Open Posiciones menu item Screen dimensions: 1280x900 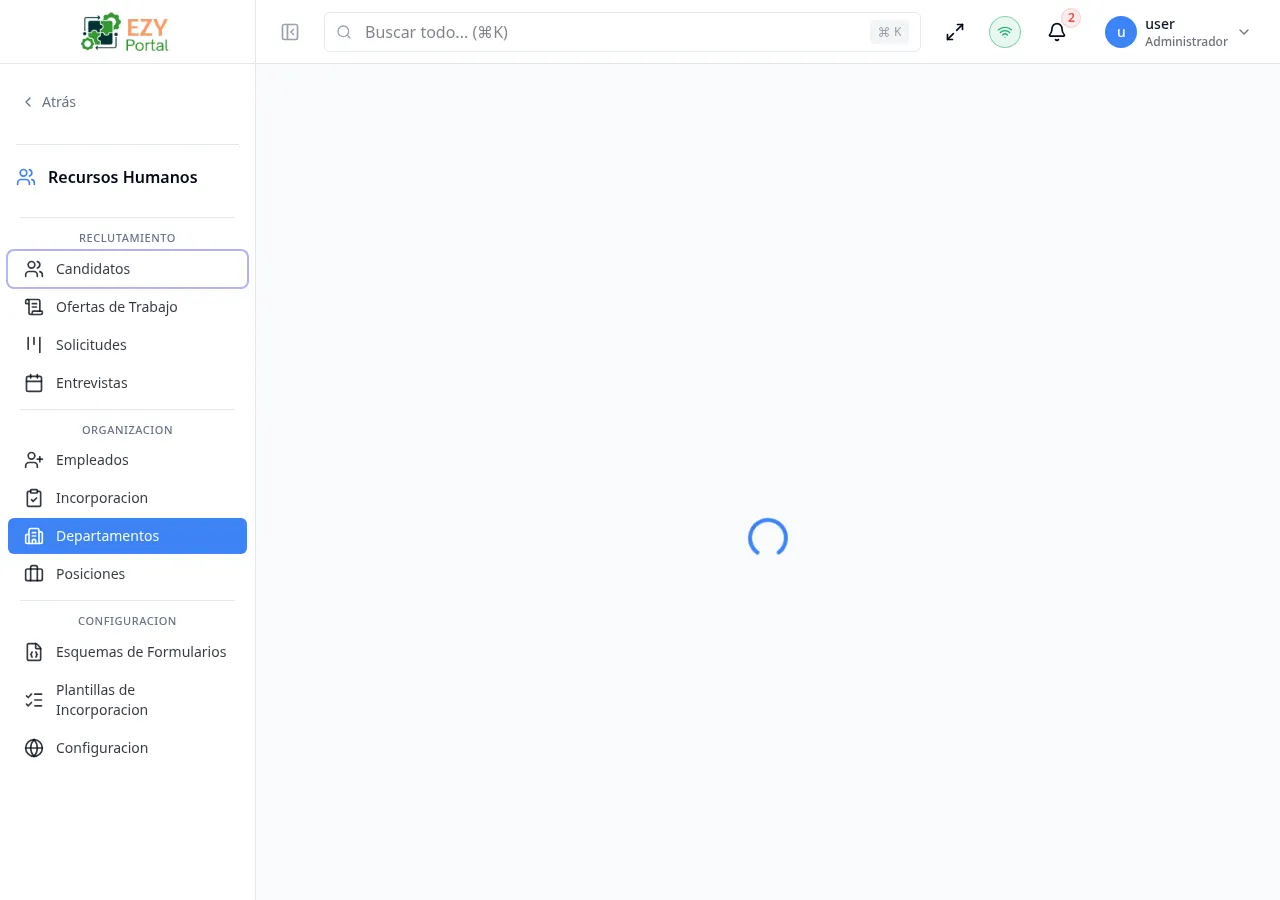pos(127,574)
